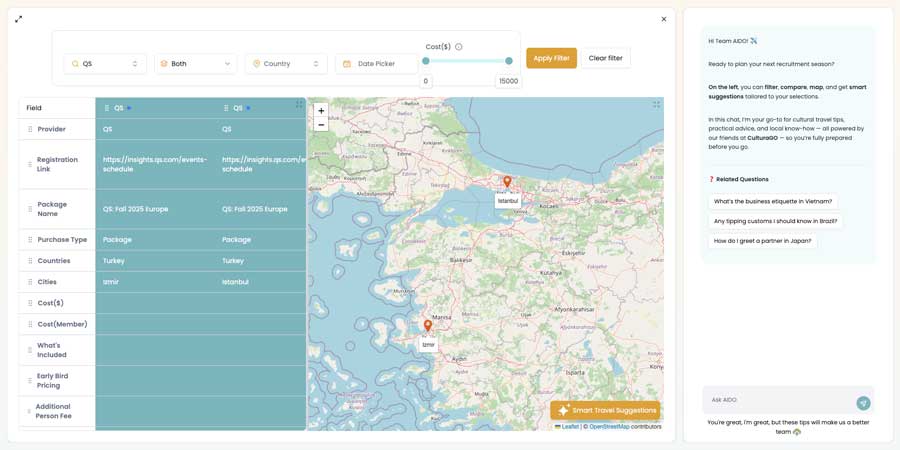
Task: Click the Clear filter button
Action: [x=605, y=58]
